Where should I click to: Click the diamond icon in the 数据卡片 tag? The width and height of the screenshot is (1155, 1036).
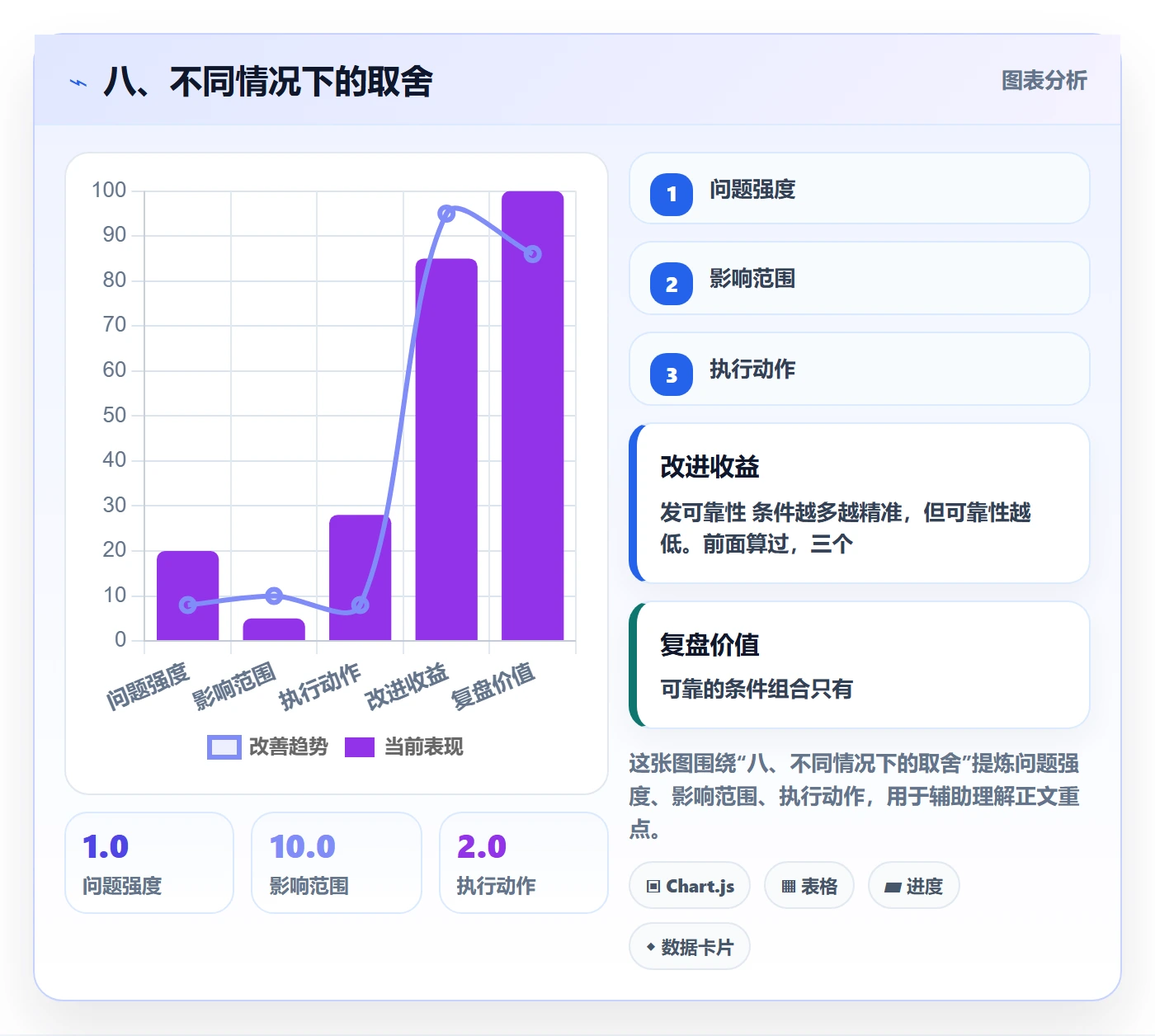click(x=651, y=947)
